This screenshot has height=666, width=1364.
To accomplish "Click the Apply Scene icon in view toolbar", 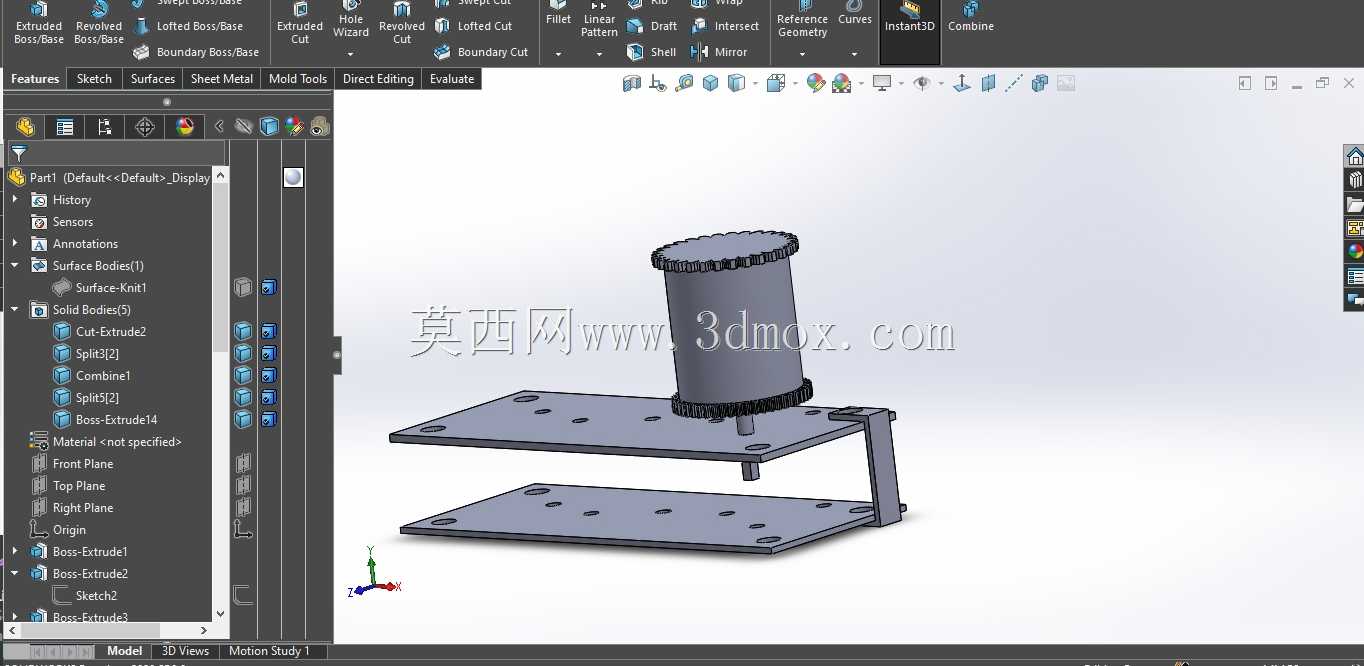I will [x=842, y=84].
